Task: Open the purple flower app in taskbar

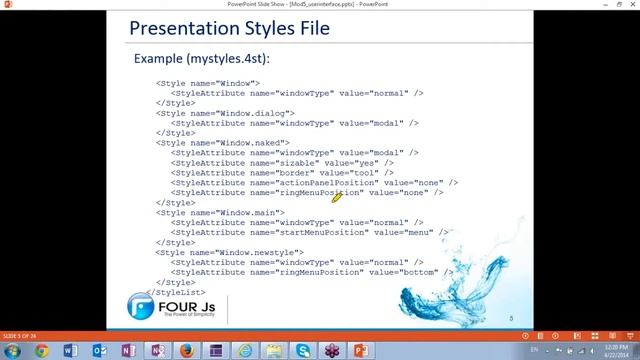Action: pos(332,351)
